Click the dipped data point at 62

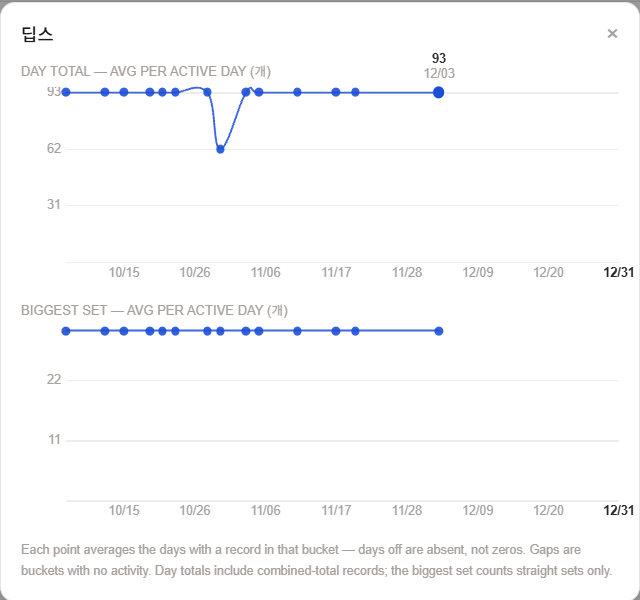coord(220,149)
